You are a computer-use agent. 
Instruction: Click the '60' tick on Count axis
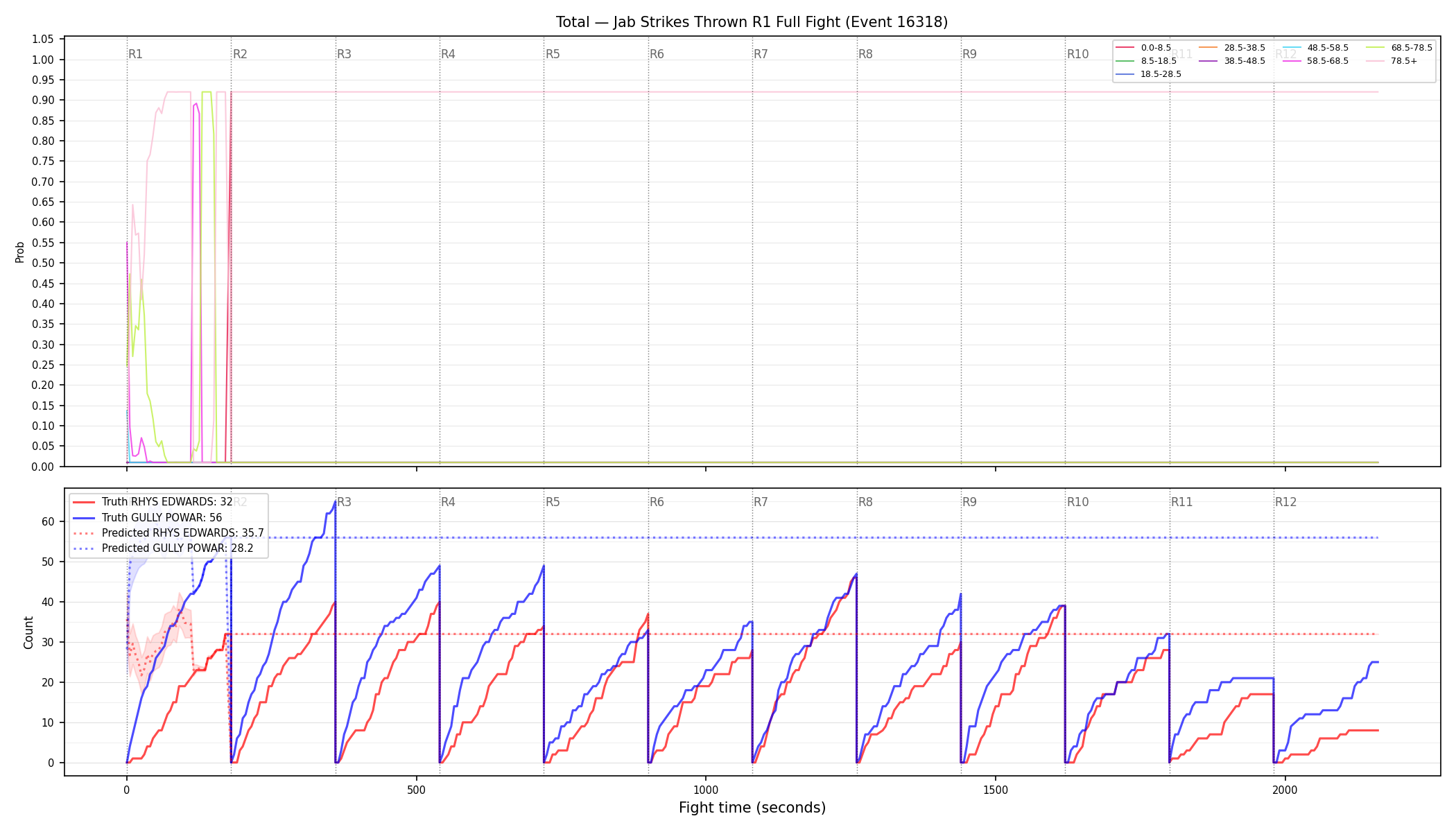(48, 522)
